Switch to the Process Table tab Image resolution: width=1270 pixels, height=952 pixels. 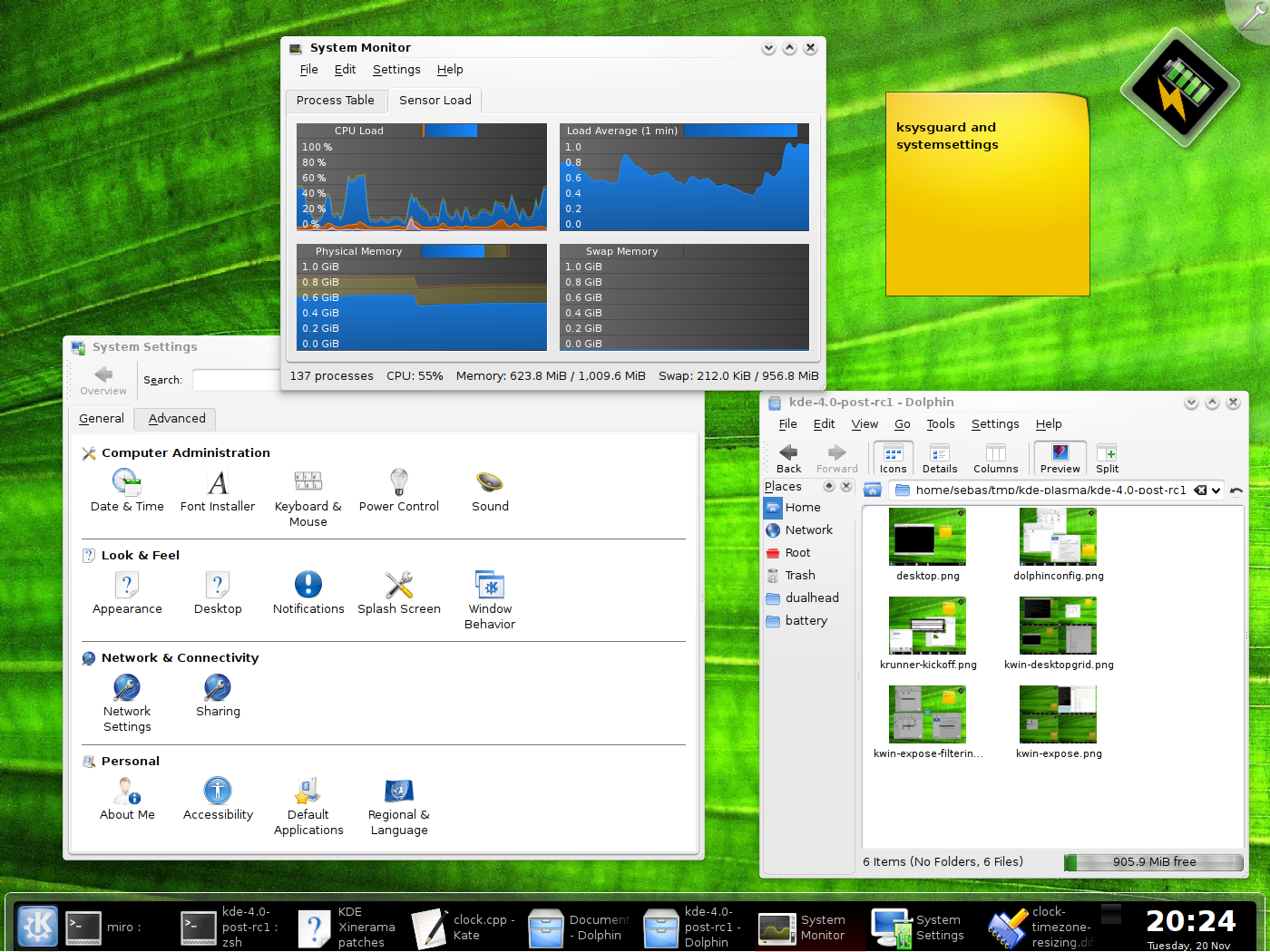336,101
